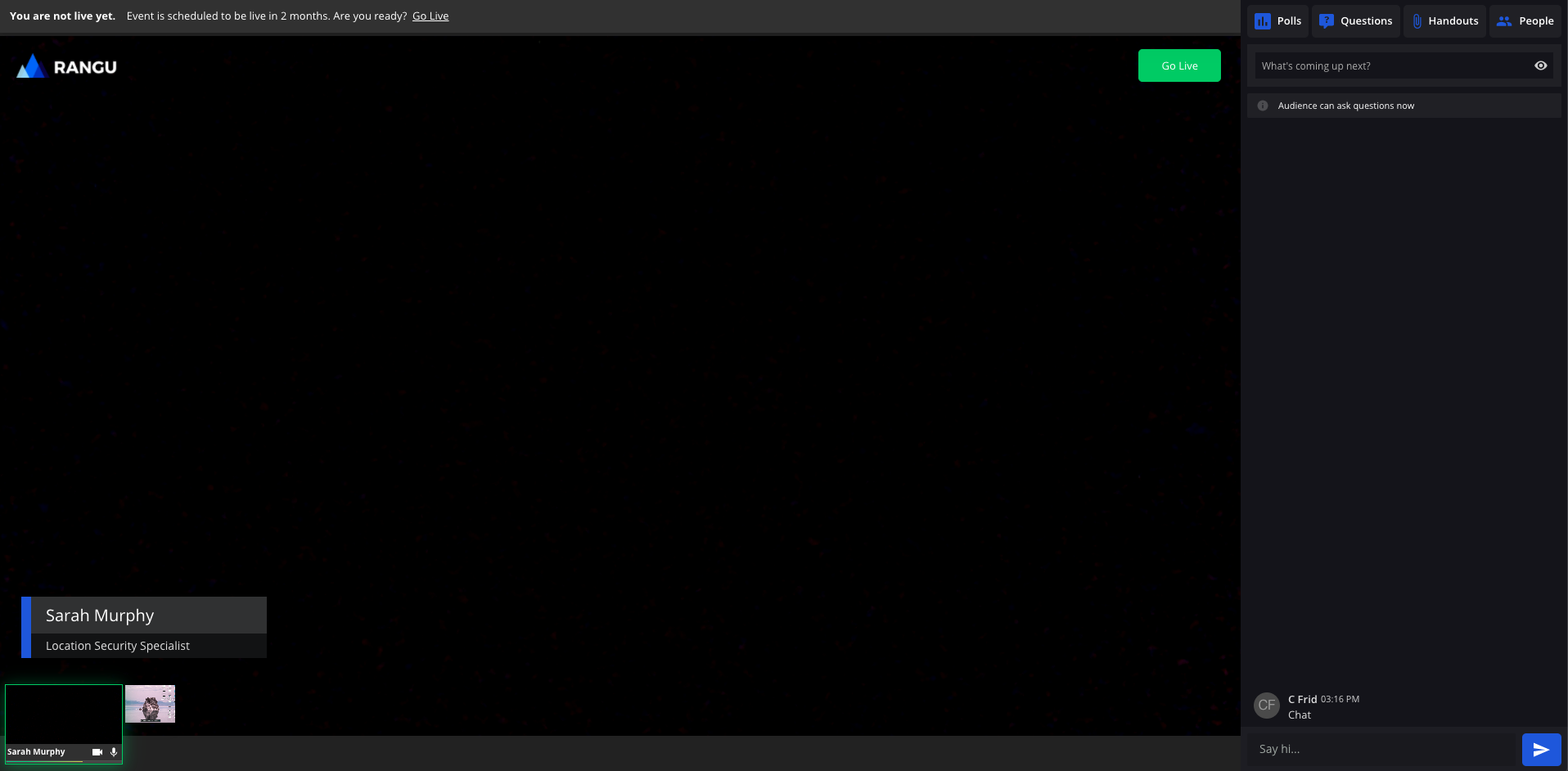Viewport: 1568px width, 771px height.
Task: Mute Sarah Murphy's microphone
Action: [114, 751]
